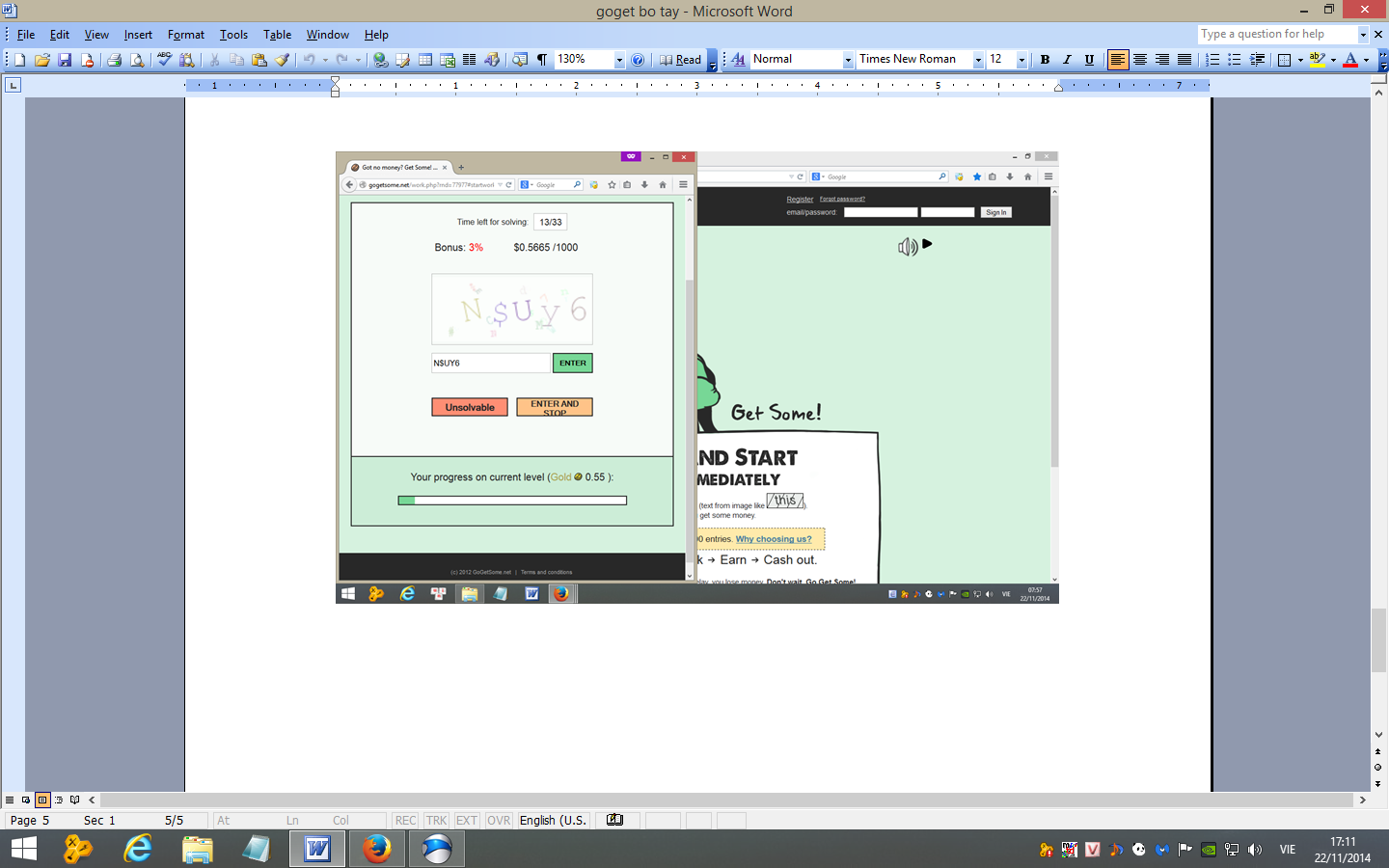Open the File menu
1389x868 pixels.
[x=26, y=35]
